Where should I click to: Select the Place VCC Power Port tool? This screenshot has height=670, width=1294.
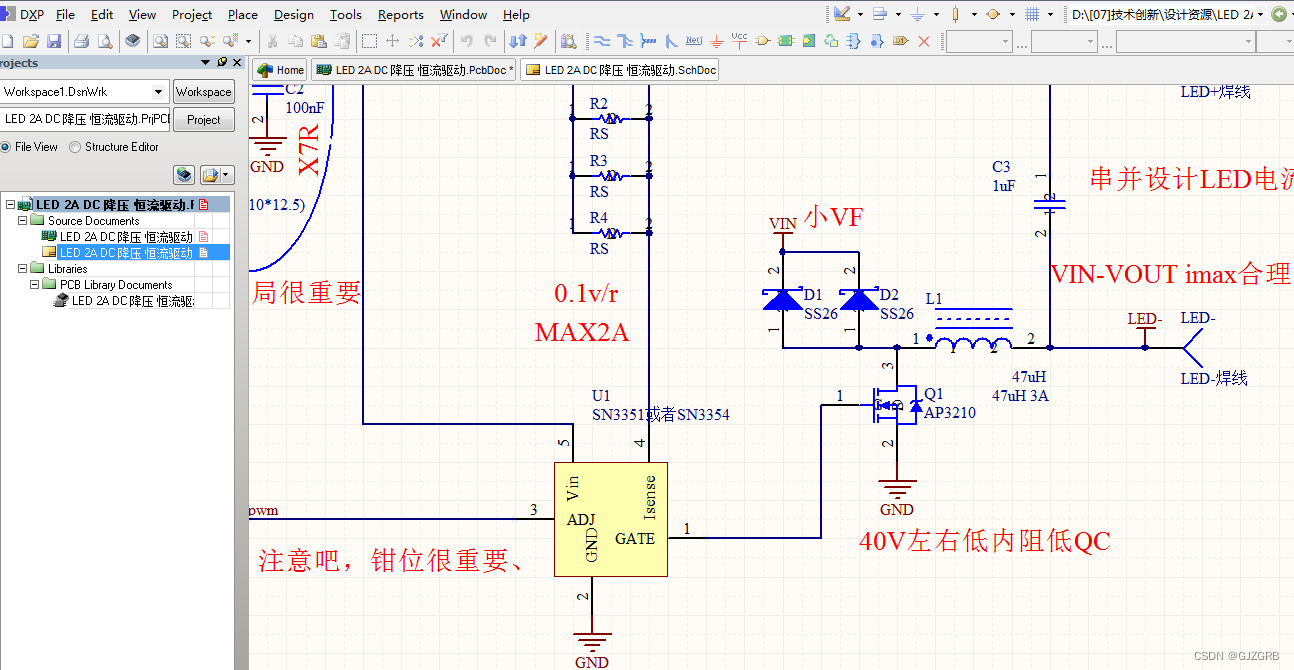tap(740, 40)
